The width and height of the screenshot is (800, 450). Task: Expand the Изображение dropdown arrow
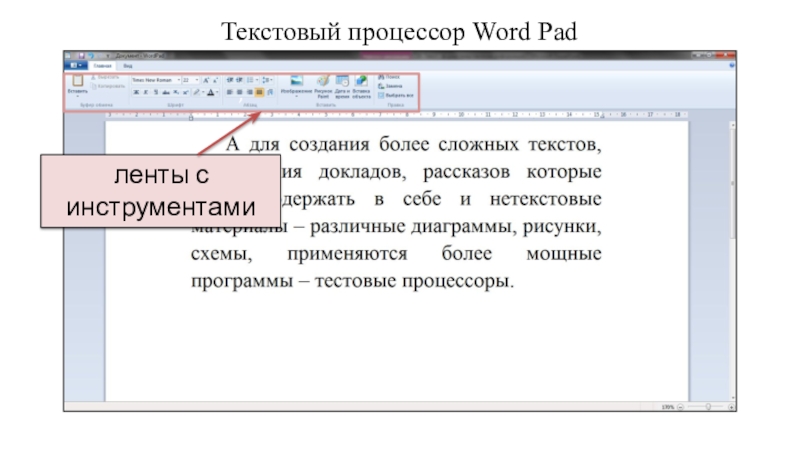tap(296, 96)
